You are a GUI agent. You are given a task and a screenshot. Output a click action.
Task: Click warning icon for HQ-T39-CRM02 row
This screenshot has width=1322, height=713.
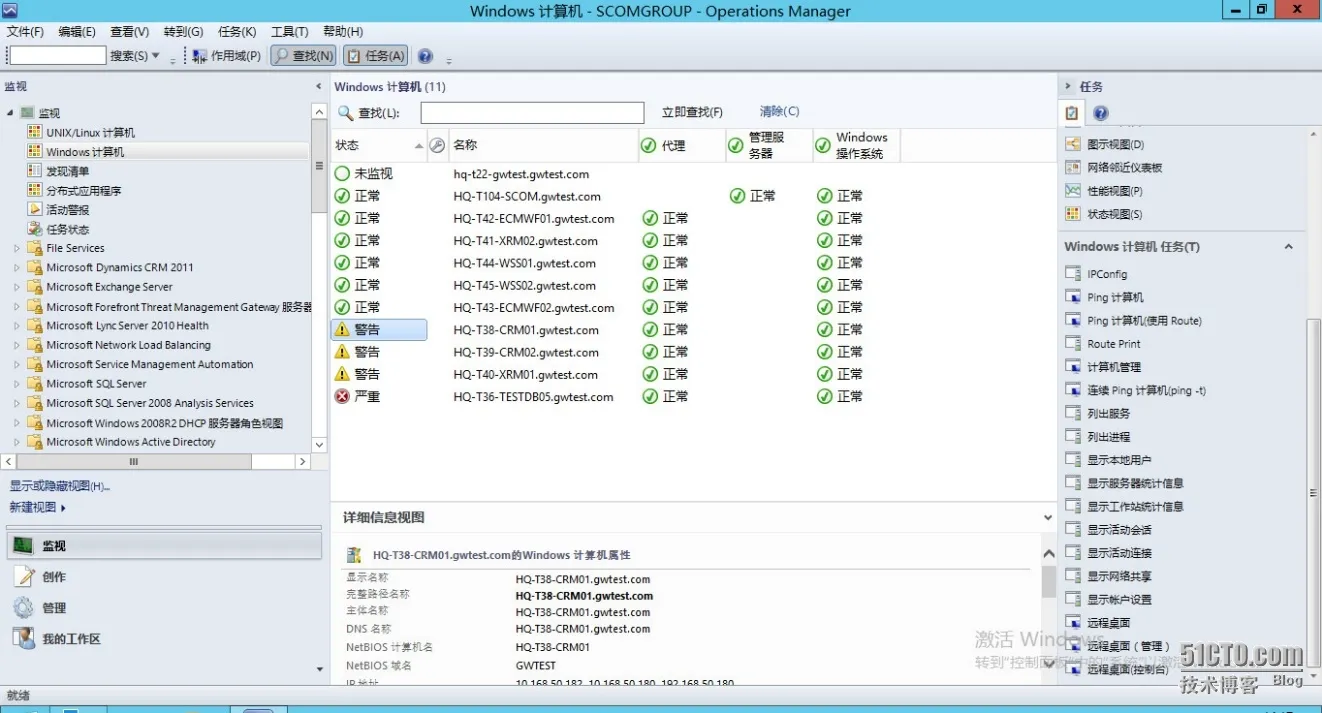coord(342,352)
